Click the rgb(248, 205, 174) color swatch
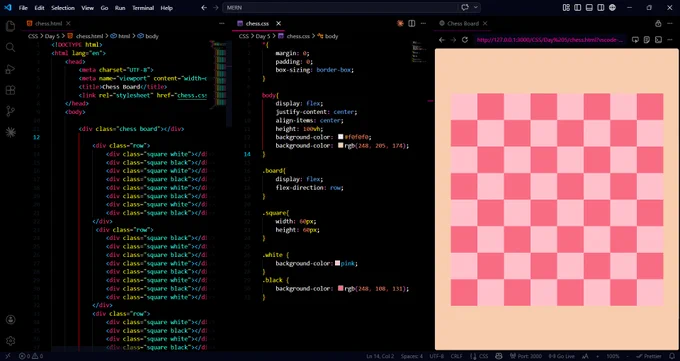The width and height of the screenshot is (680, 361). (x=340, y=146)
